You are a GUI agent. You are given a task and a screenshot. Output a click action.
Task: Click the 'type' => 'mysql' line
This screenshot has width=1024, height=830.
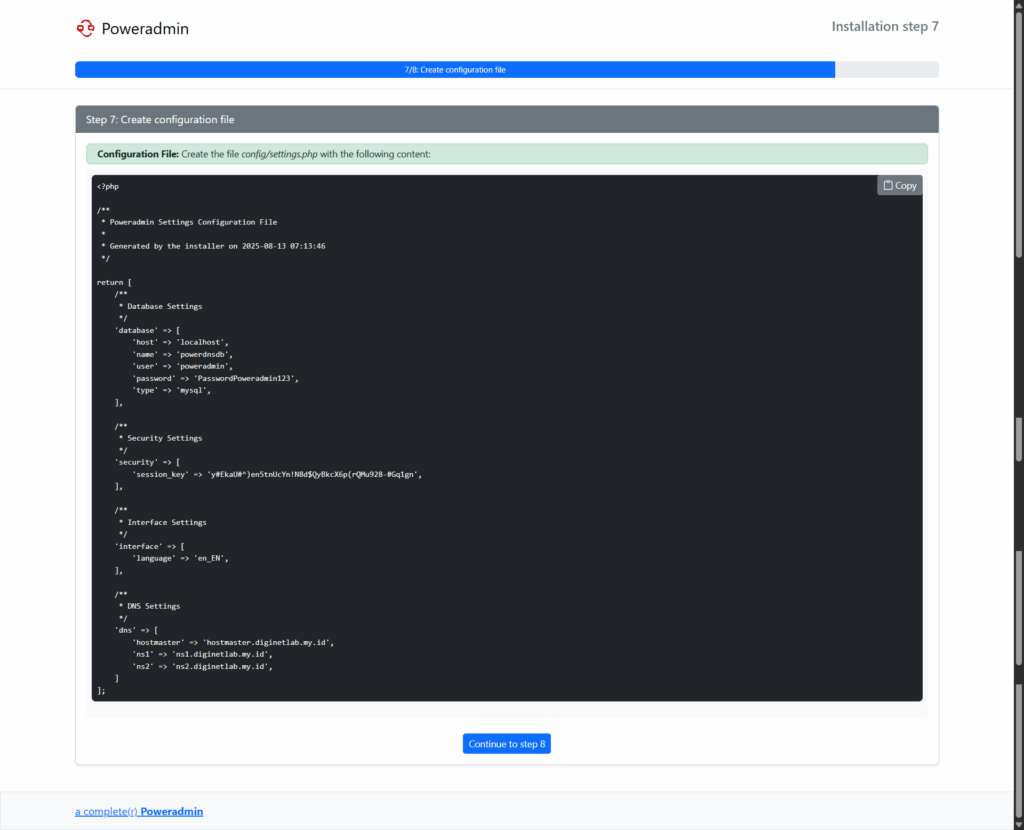[x=172, y=391]
